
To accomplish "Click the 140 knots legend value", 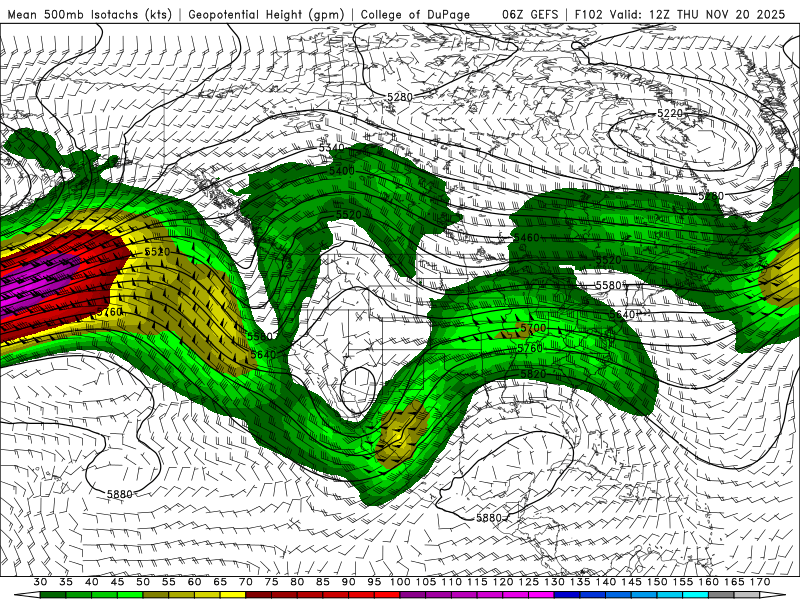I will (x=606, y=582).
